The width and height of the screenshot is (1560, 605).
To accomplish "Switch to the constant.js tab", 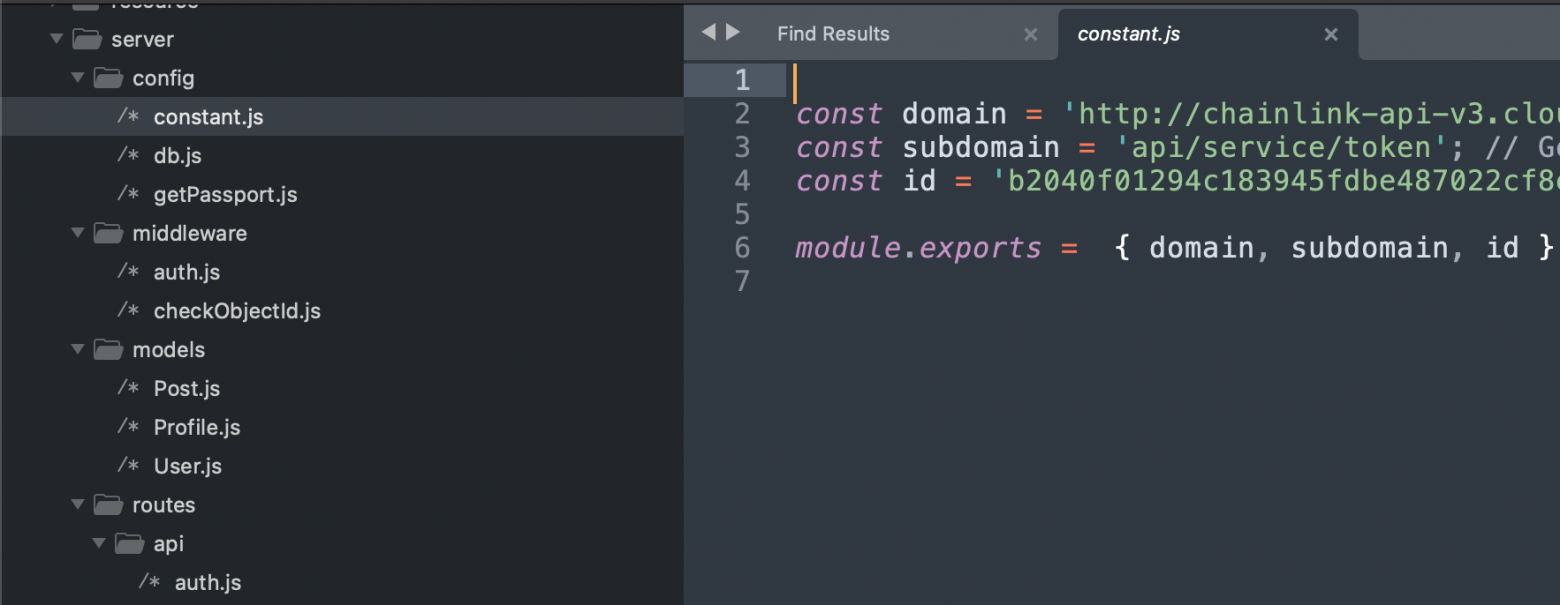I will (x=1128, y=34).
